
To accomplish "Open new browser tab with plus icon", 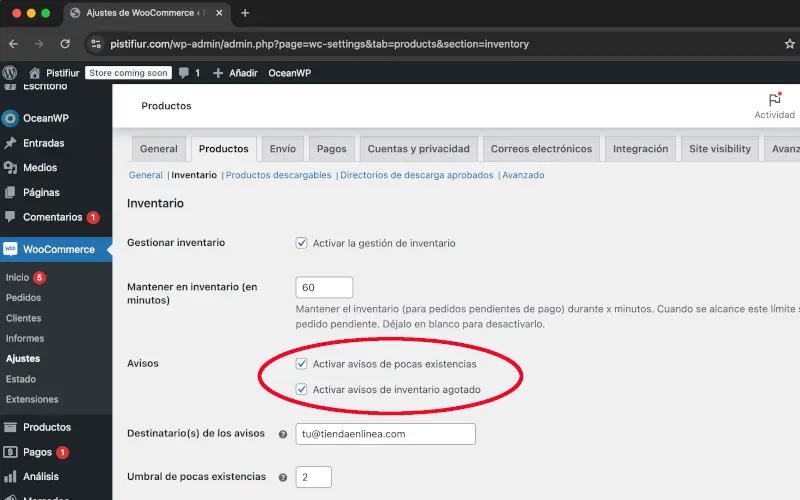I will 245,13.
